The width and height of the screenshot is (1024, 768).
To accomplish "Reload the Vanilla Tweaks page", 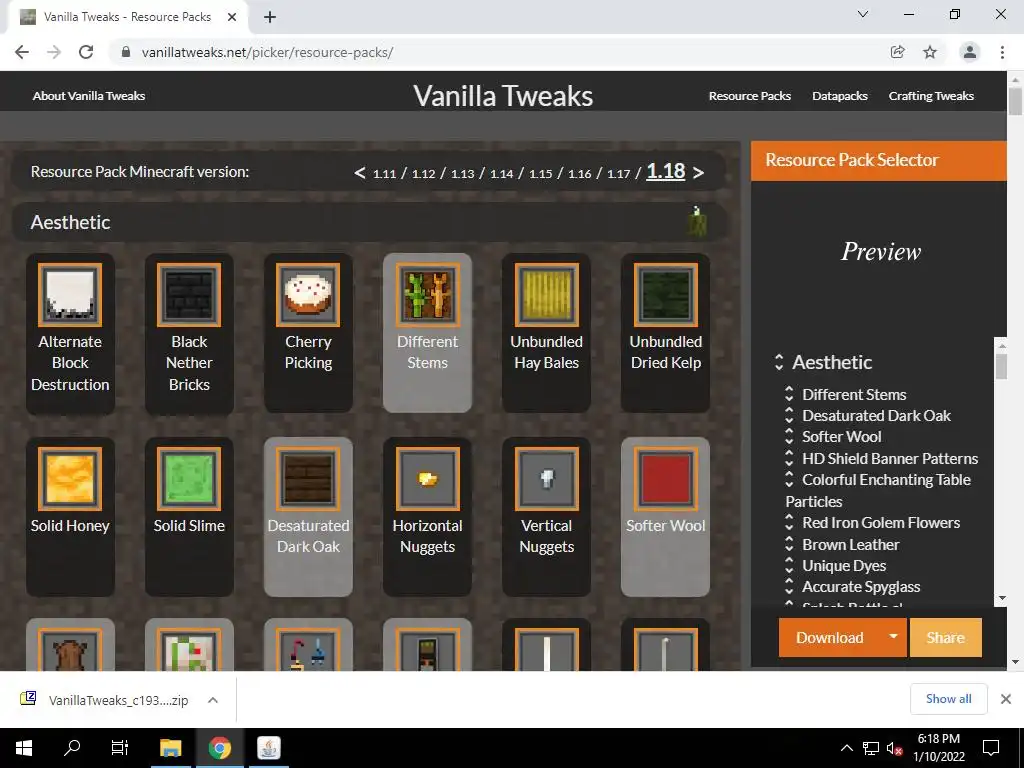I will (x=86, y=52).
